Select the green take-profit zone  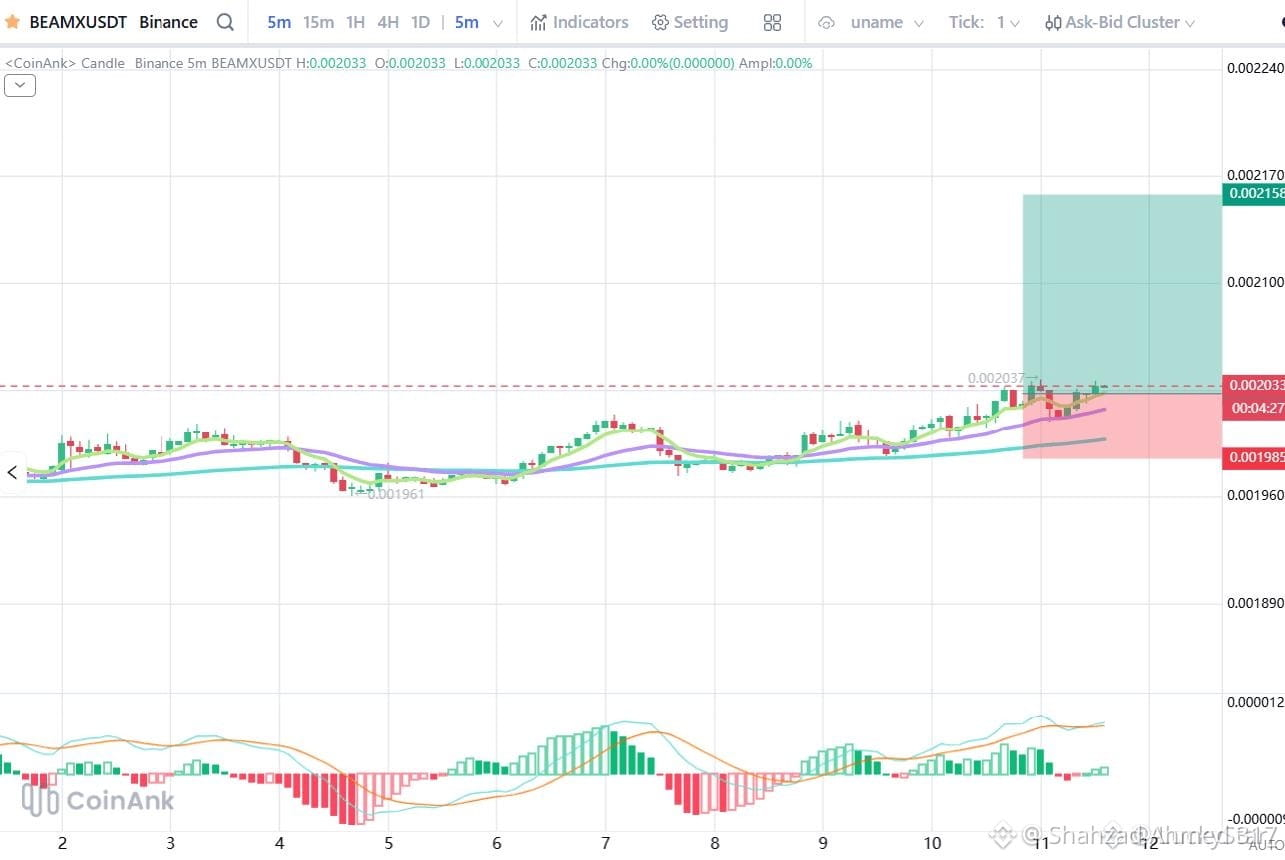tap(1122, 294)
